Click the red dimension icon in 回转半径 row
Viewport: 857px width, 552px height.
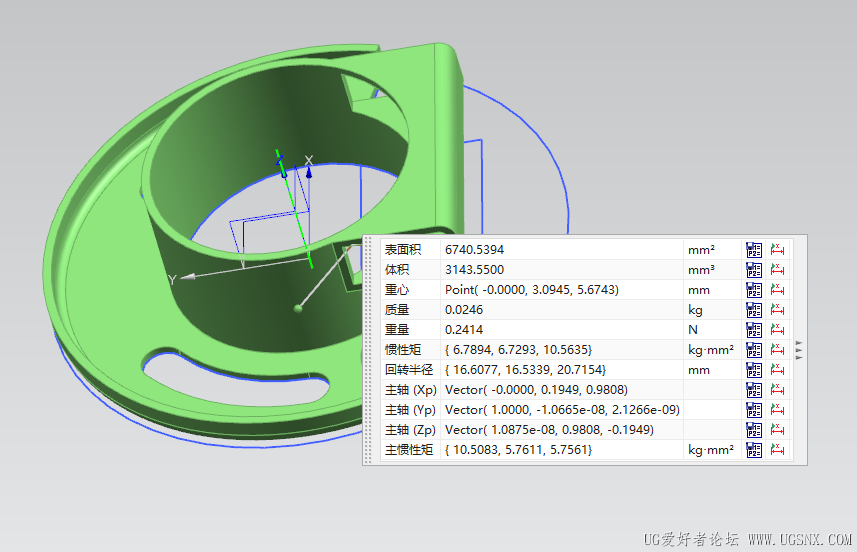click(x=777, y=370)
